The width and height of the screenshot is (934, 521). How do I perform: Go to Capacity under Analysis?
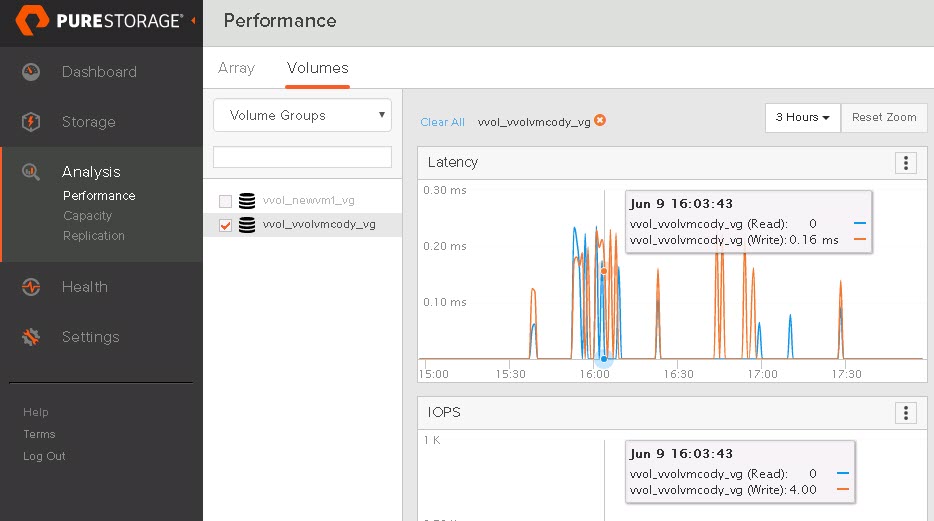[x=88, y=216]
